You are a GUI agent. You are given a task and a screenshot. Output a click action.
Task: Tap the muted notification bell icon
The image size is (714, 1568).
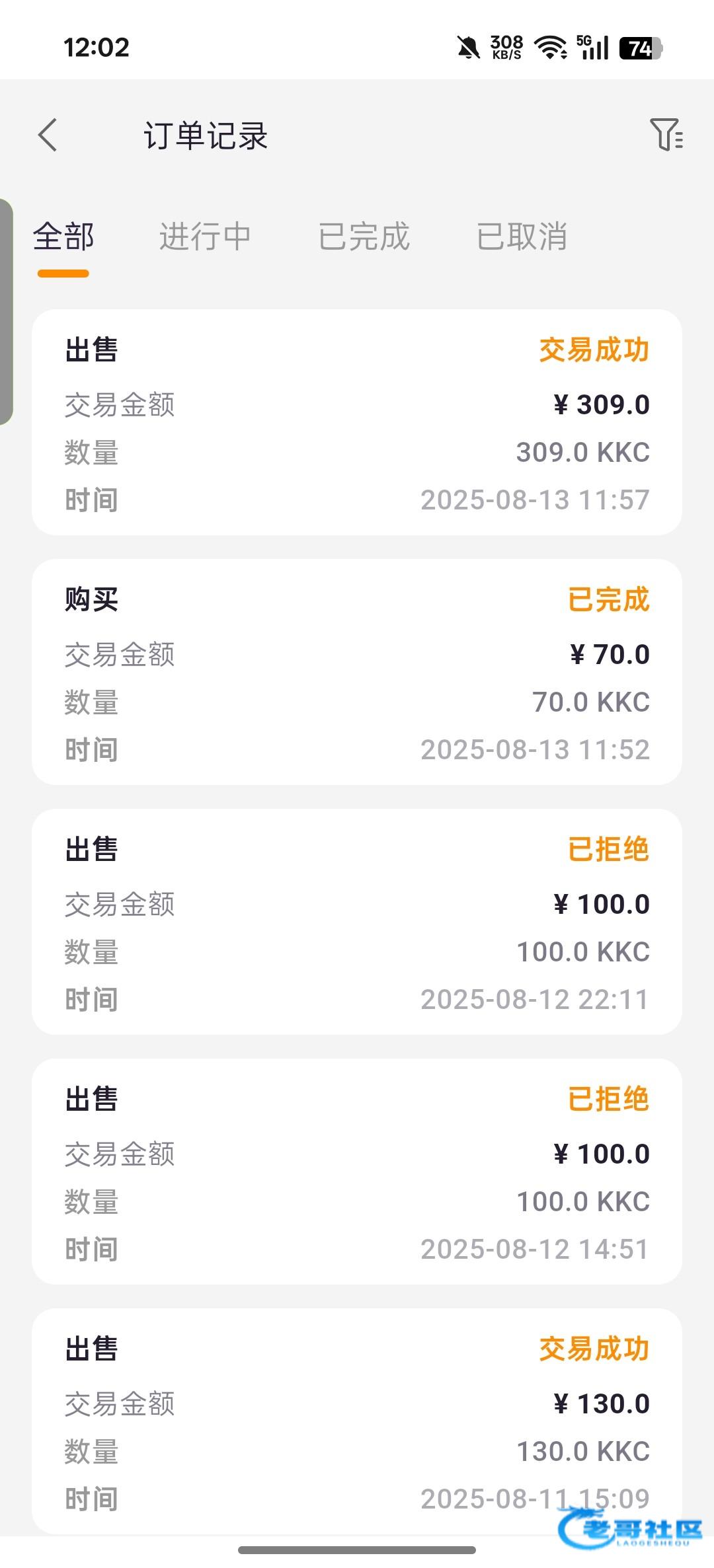tap(468, 48)
